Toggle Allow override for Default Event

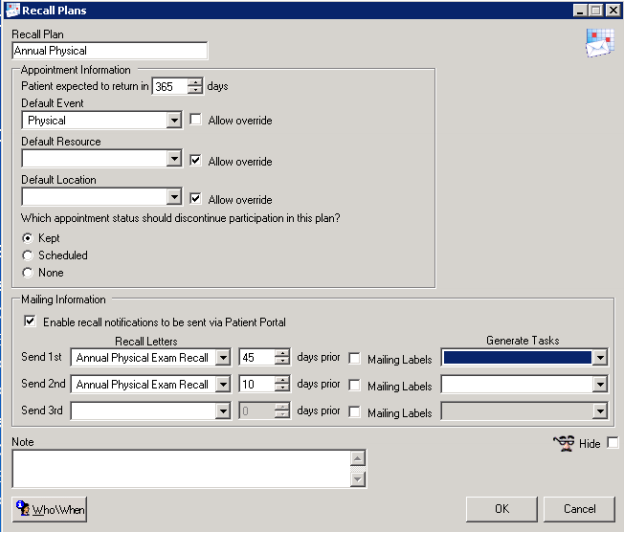(195, 119)
